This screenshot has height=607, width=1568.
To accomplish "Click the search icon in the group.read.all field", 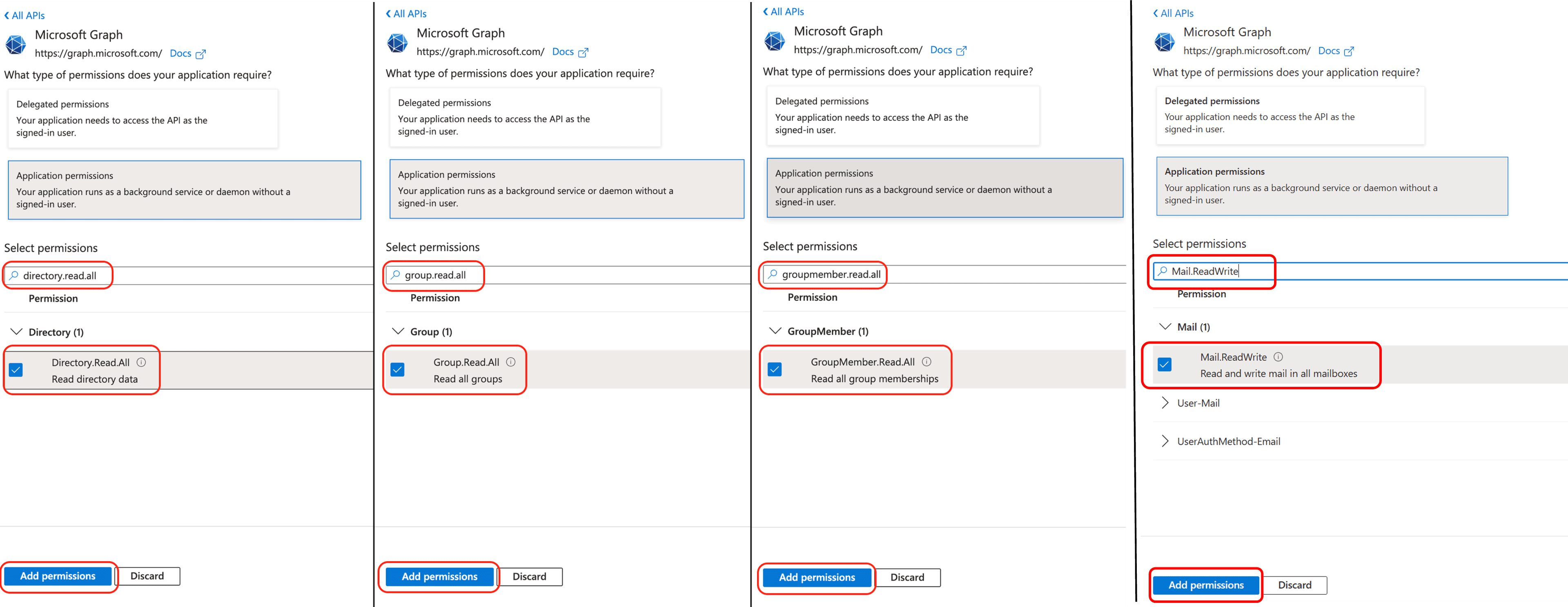I will point(396,274).
